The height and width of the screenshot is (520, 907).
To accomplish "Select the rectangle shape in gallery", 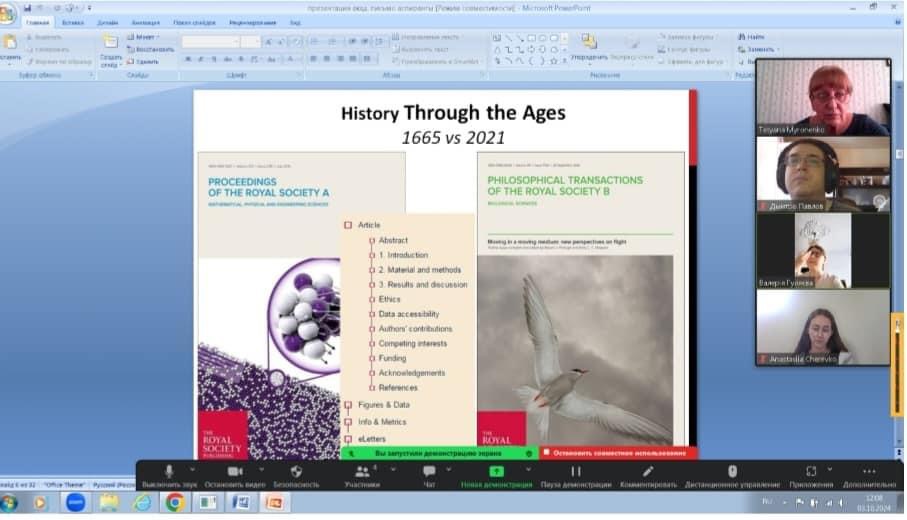I will tap(531, 38).
